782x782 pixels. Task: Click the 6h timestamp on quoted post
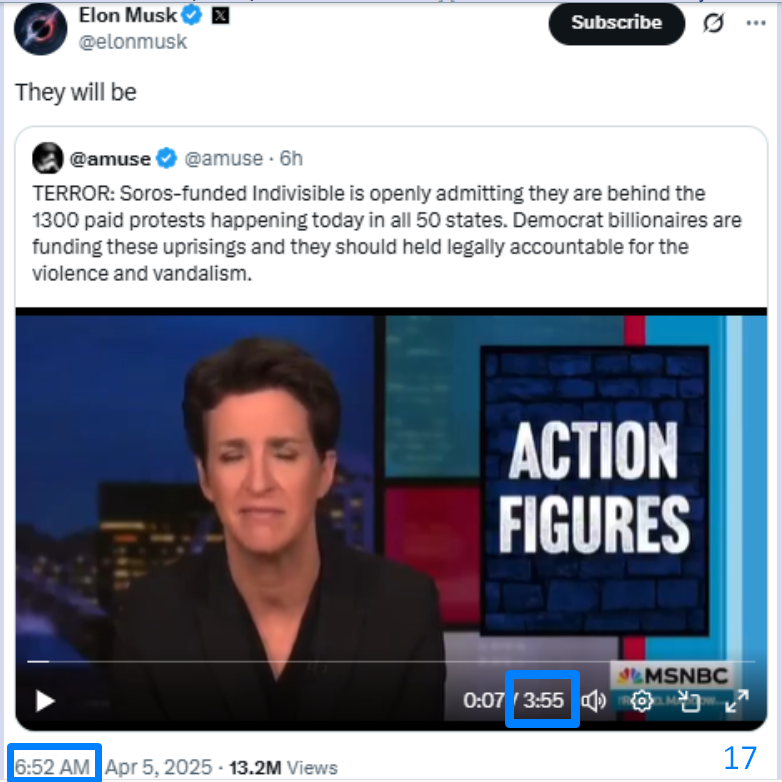click(291, 159)
